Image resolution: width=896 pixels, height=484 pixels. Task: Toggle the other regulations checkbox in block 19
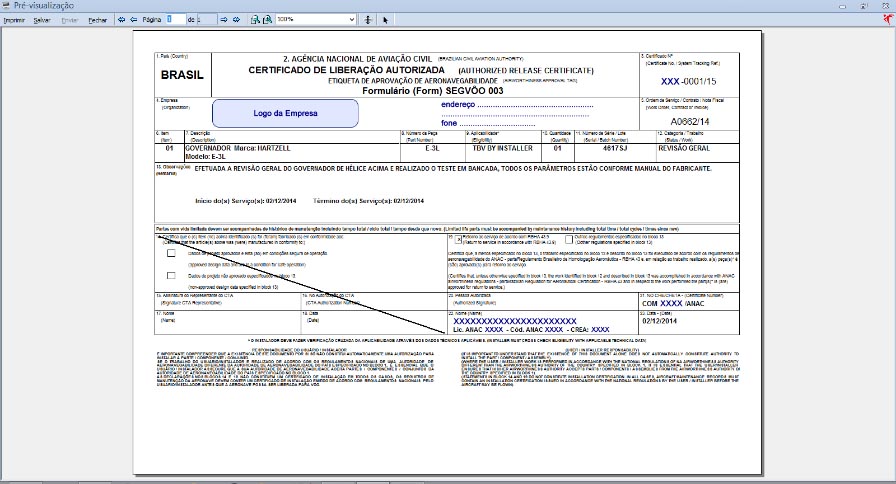click(x=569, y=239)
